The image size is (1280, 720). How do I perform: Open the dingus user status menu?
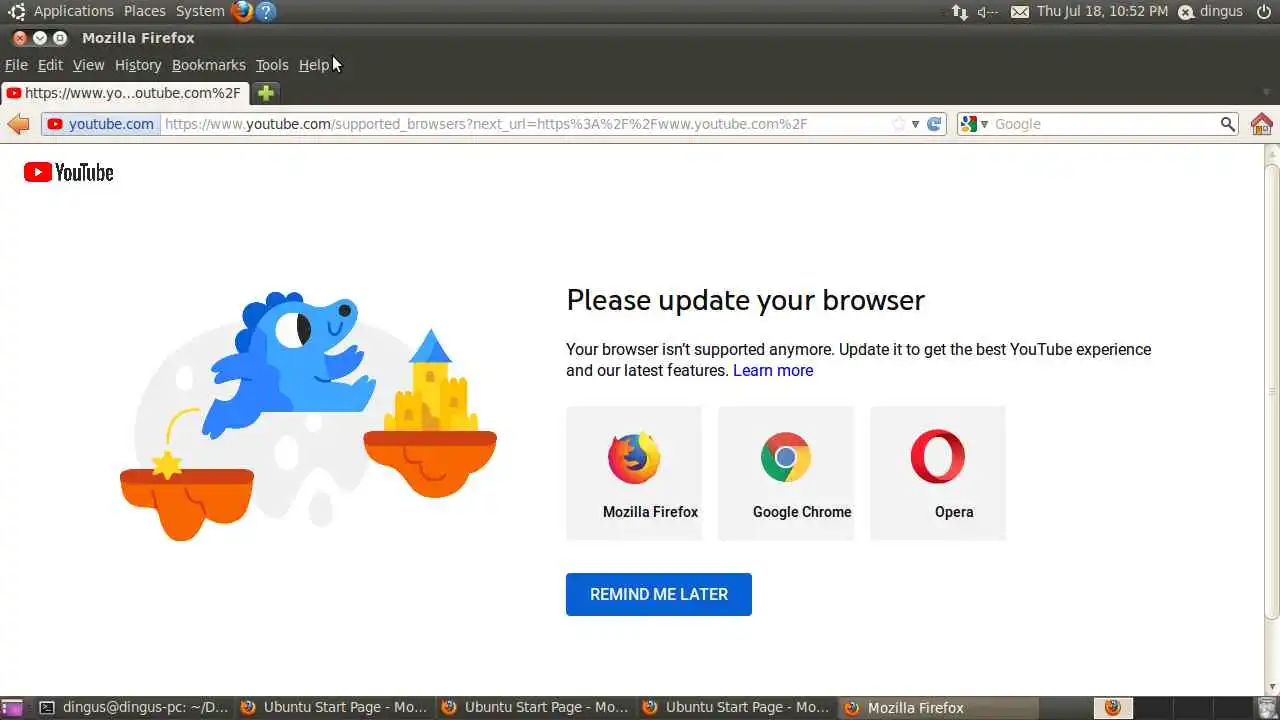pos(1210,11)
